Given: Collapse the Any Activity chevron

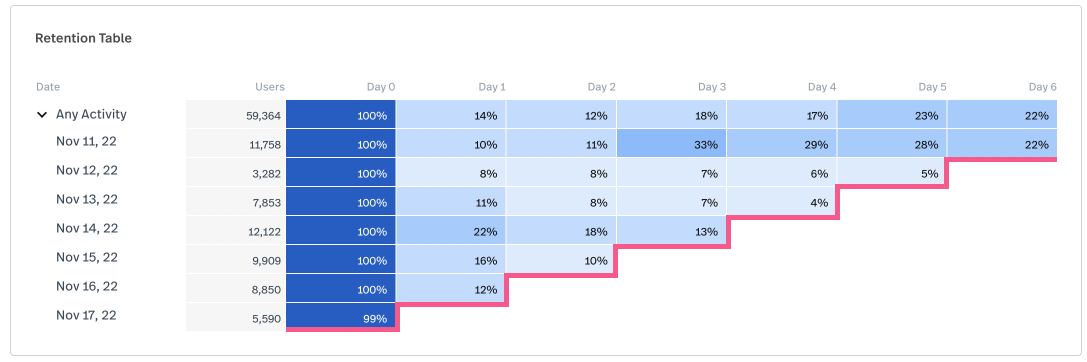Looking at the screenshot, I should tap(41, 115).
